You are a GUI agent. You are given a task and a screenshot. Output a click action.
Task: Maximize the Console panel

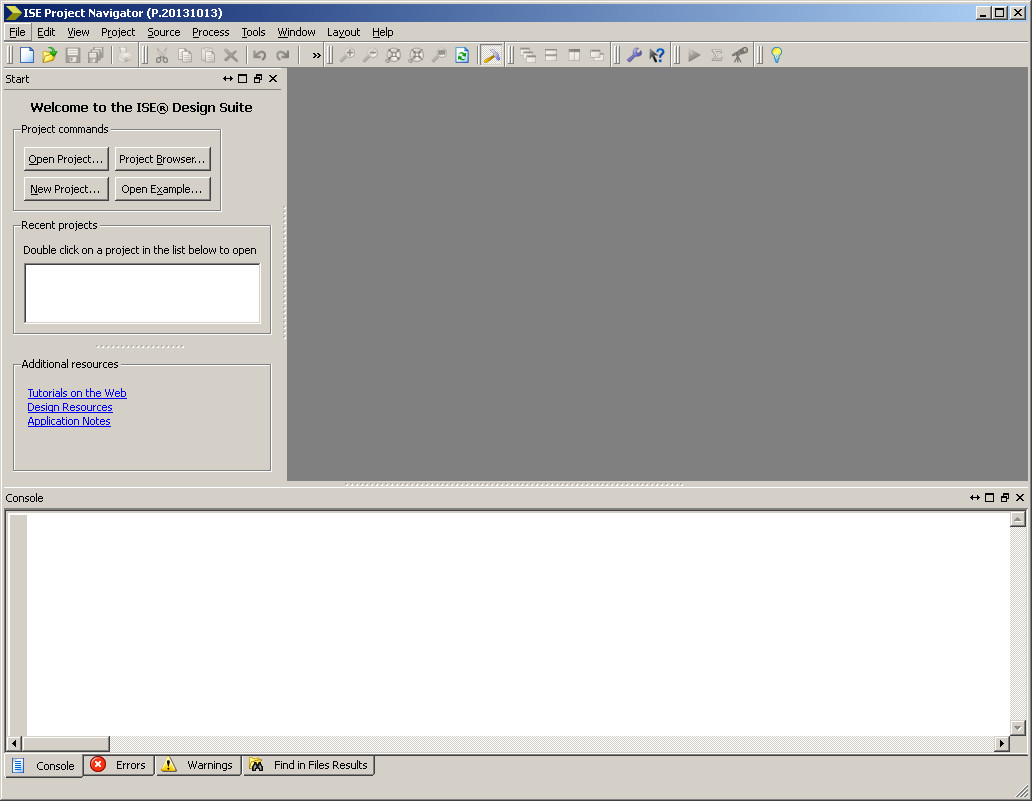click(990, 498)
